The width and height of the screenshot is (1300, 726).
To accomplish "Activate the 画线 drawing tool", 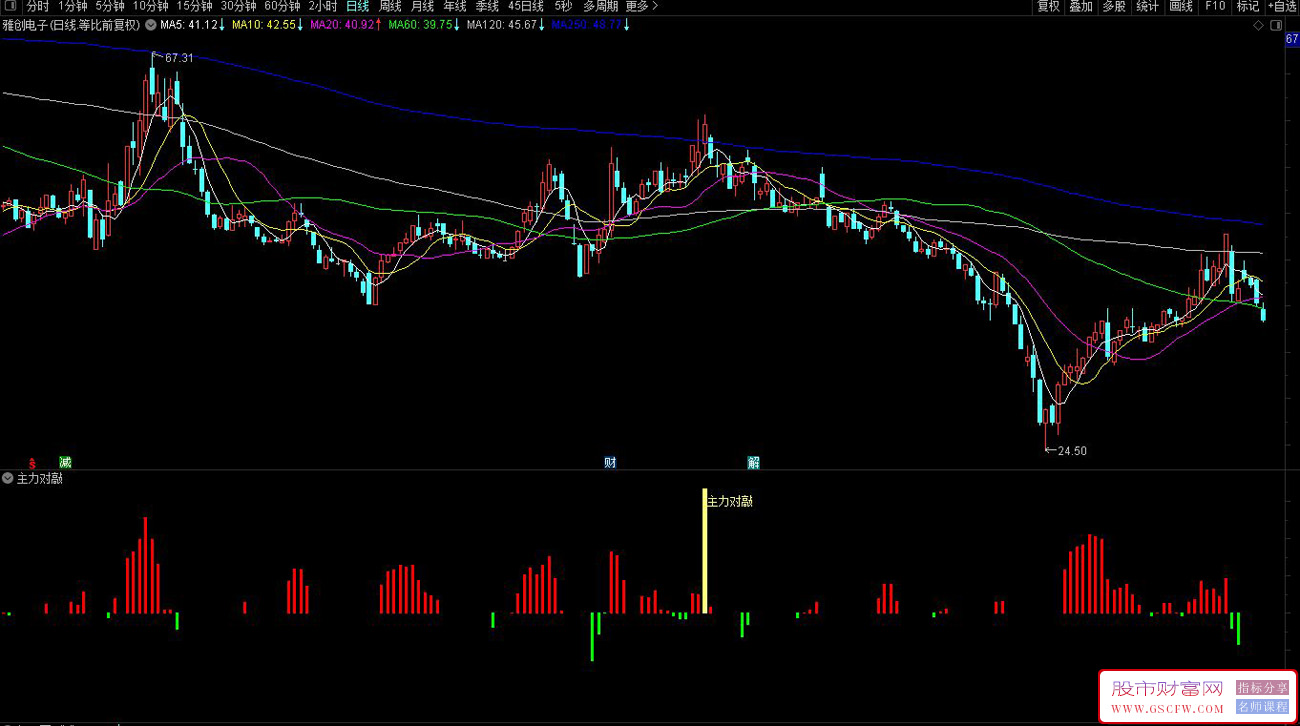I will coord(1181,6).
